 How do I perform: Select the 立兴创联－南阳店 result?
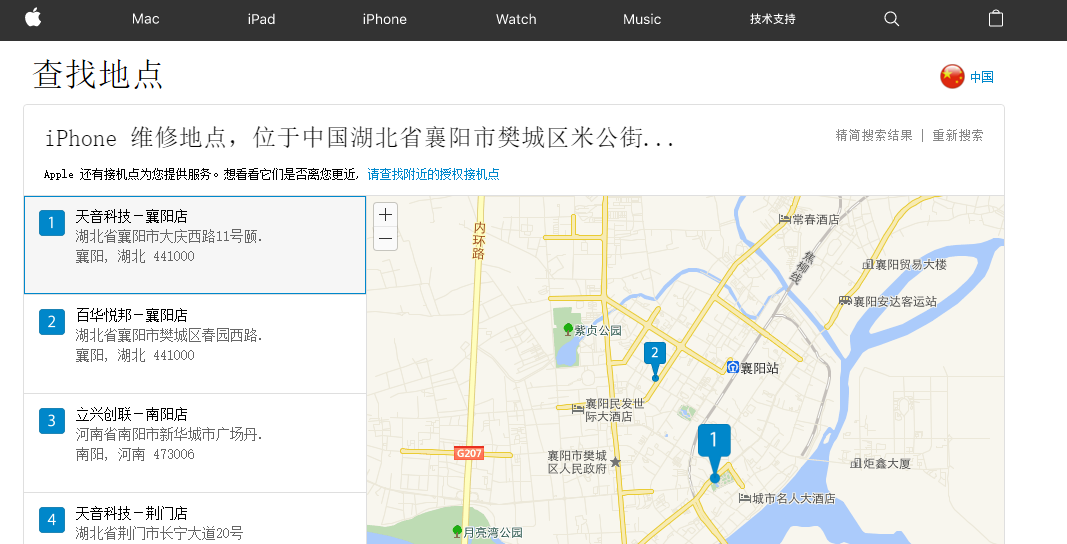pos(195,443)
